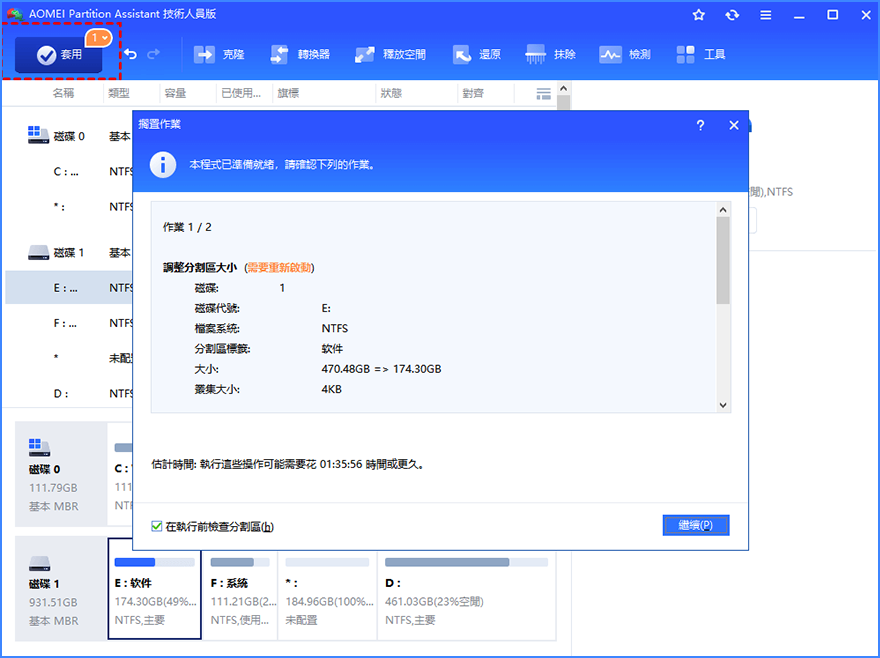Toggle check partitions before execution checkbox
This screenshot has height=658, width=880.
click(x=157, y=526)
